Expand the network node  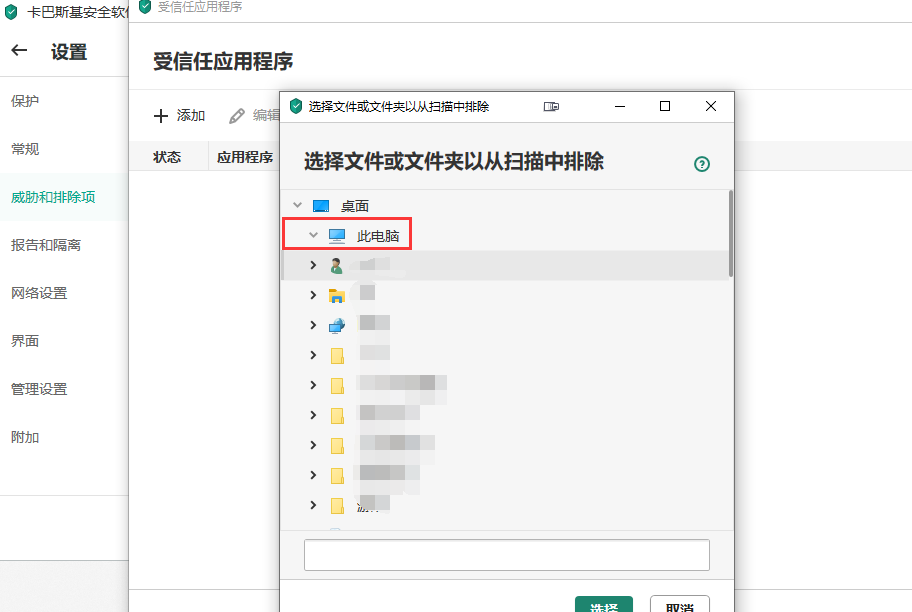click(x=314, y=325)
